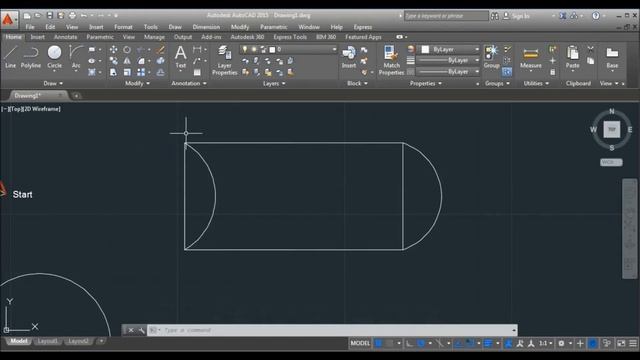640x360 pixels.
Task: Click Match Properties icon
Action: click(x=391, y=60)
